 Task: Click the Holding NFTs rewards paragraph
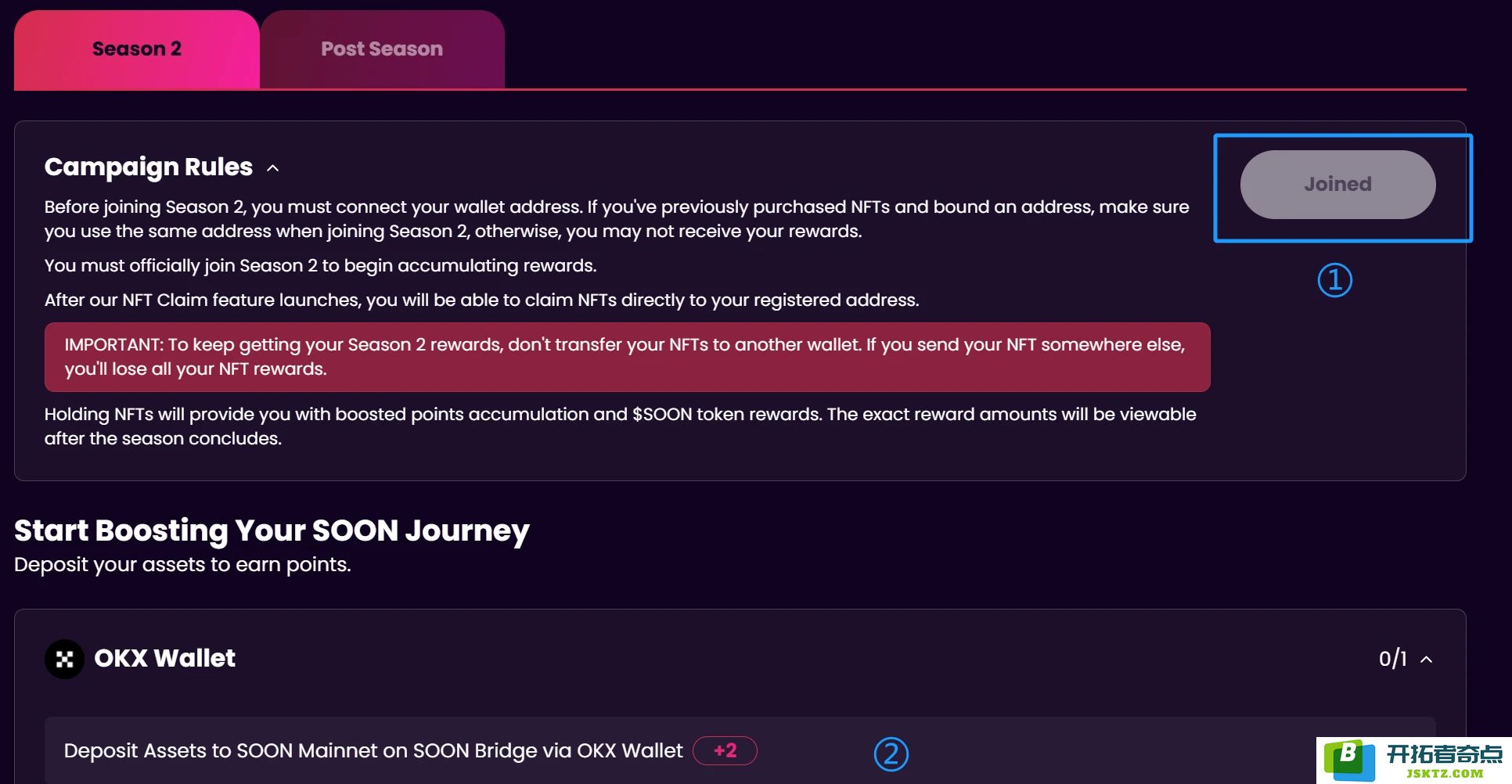coord(620,426)
